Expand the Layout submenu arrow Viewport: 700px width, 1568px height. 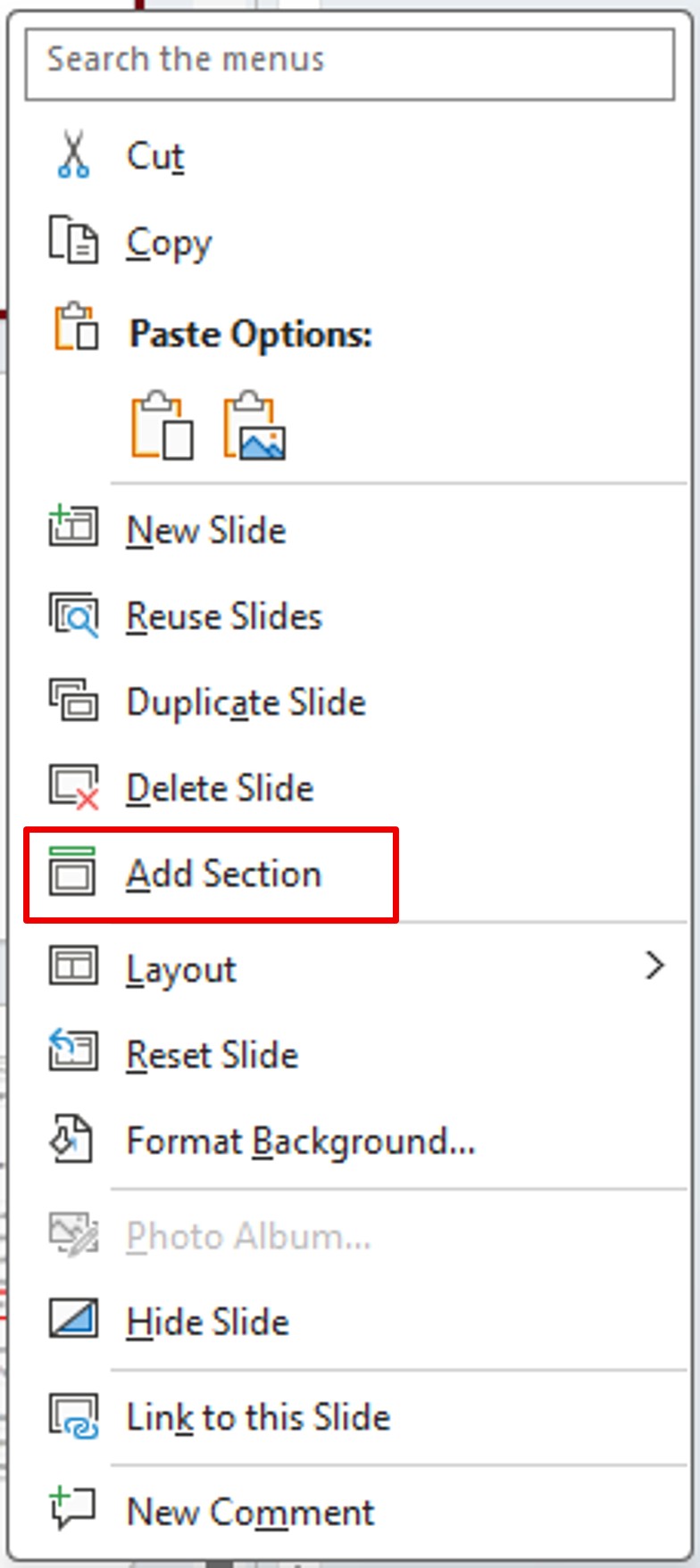click(654, 966)
